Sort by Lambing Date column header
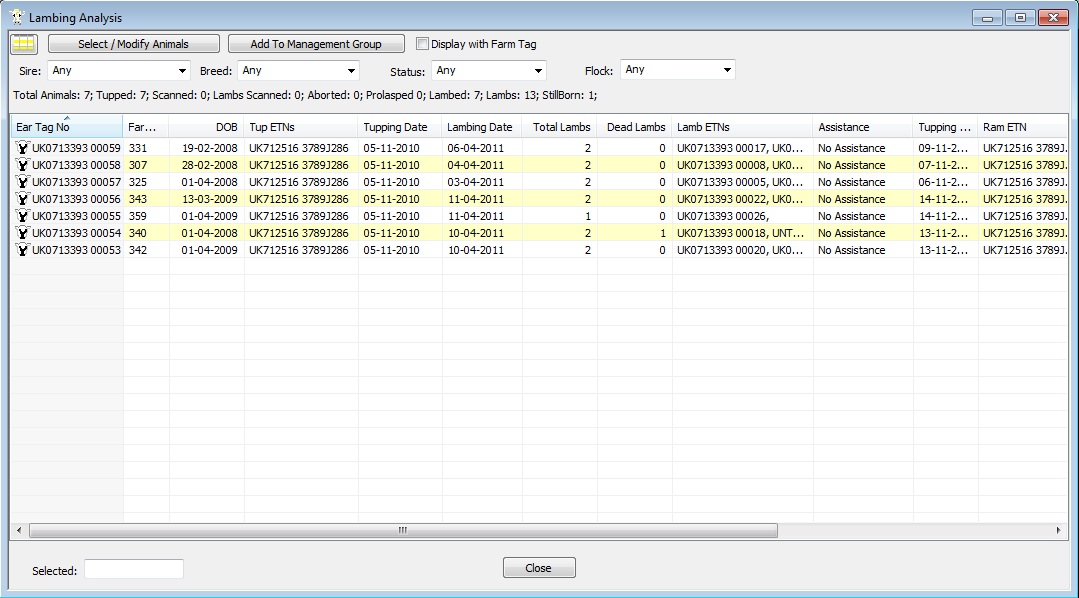The width and height of the screenshot is (1079, 598). [x=482, y=127]
